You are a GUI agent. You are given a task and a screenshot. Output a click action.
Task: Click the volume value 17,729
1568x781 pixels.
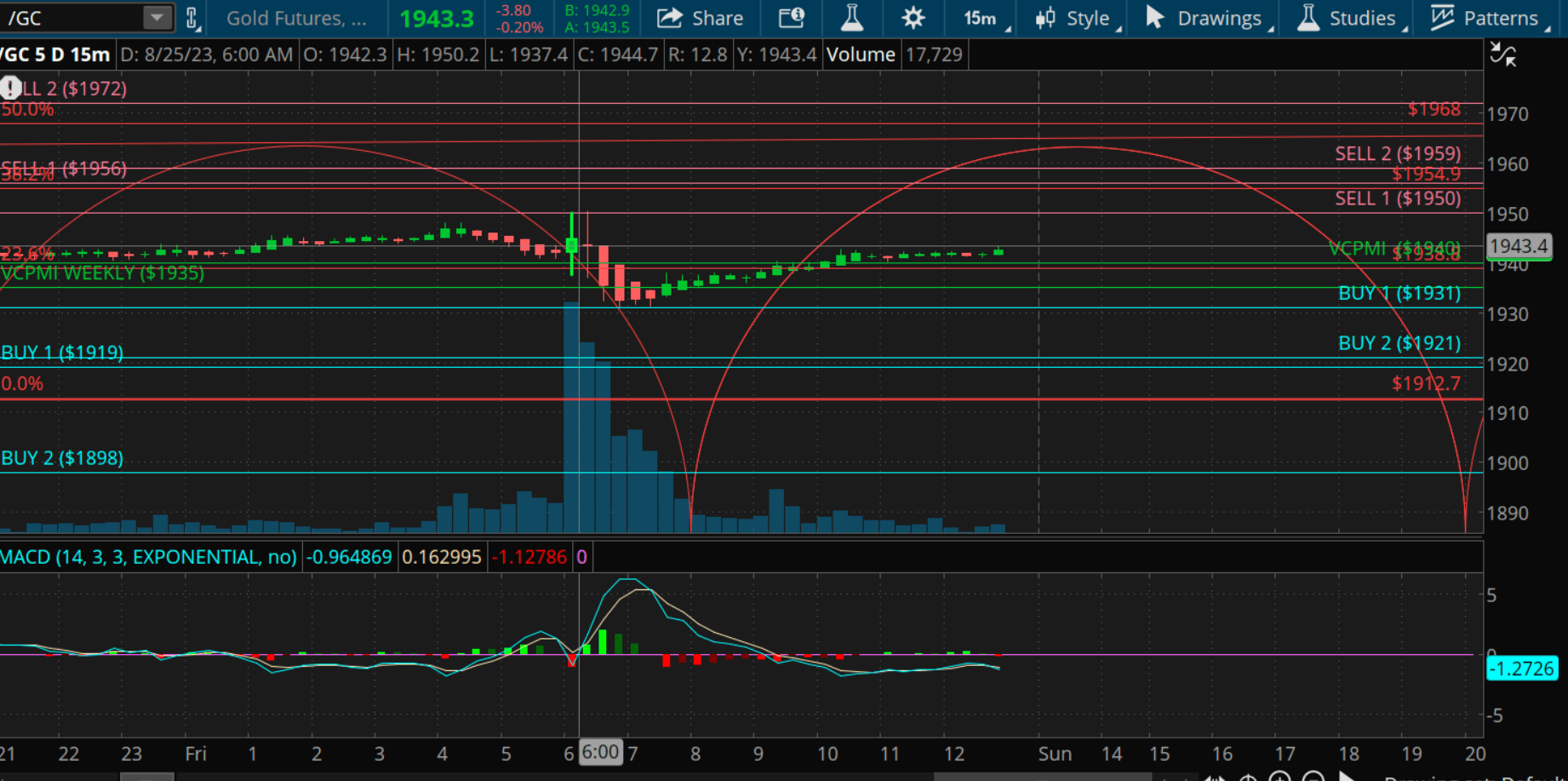tap(934, 55)
